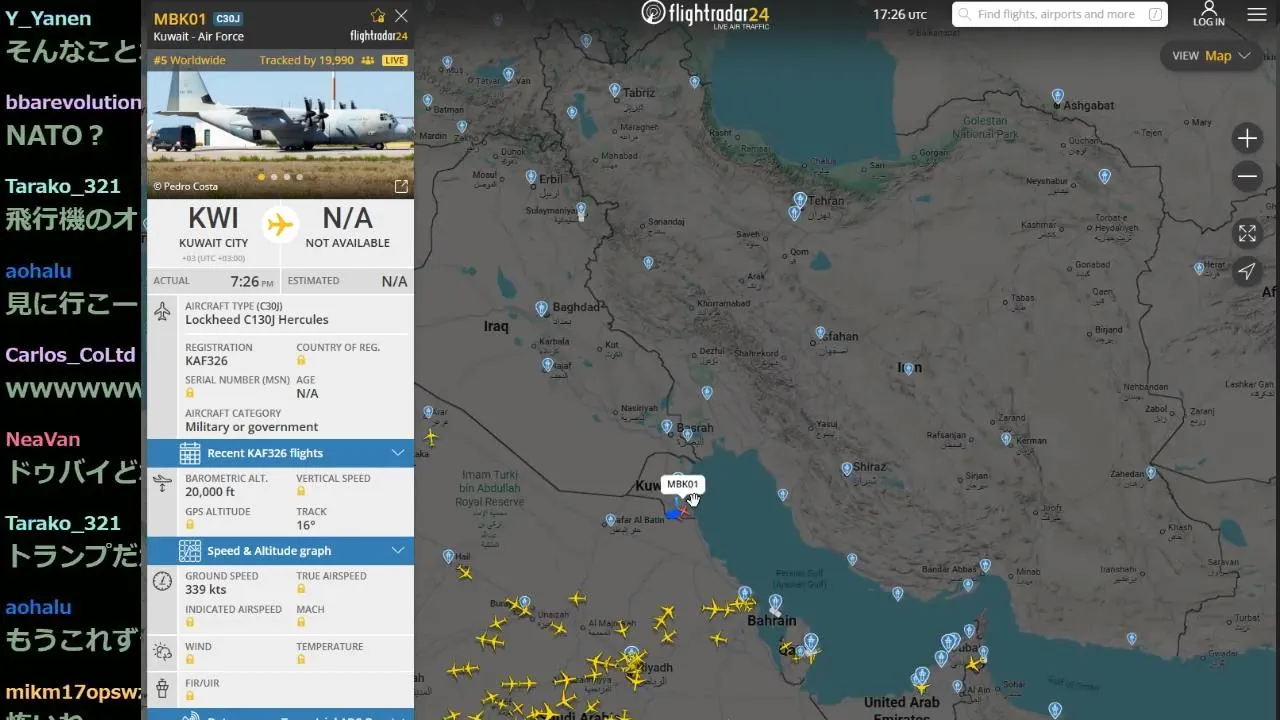Open the VIEW Map dropdown
The height and width of the screenshot is (720, 1280).
1211,56
